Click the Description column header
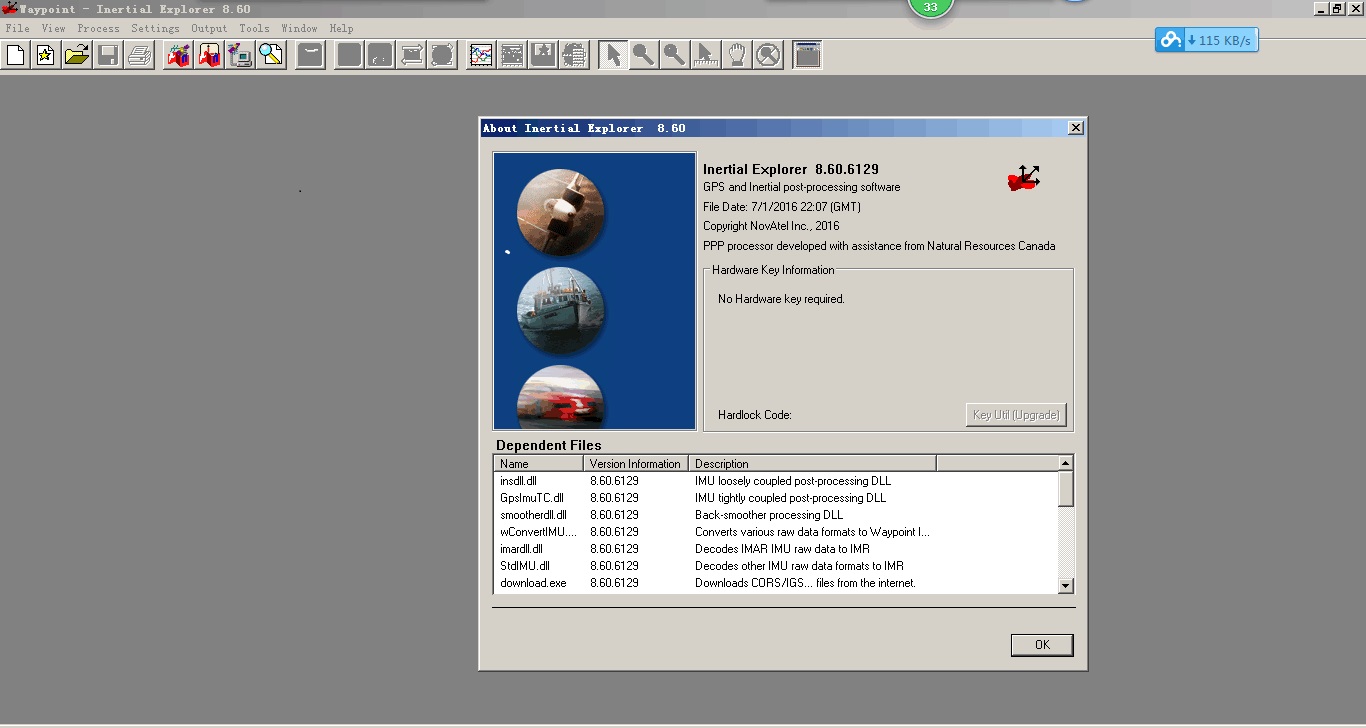1366x728 pixels. coord(812,463)
